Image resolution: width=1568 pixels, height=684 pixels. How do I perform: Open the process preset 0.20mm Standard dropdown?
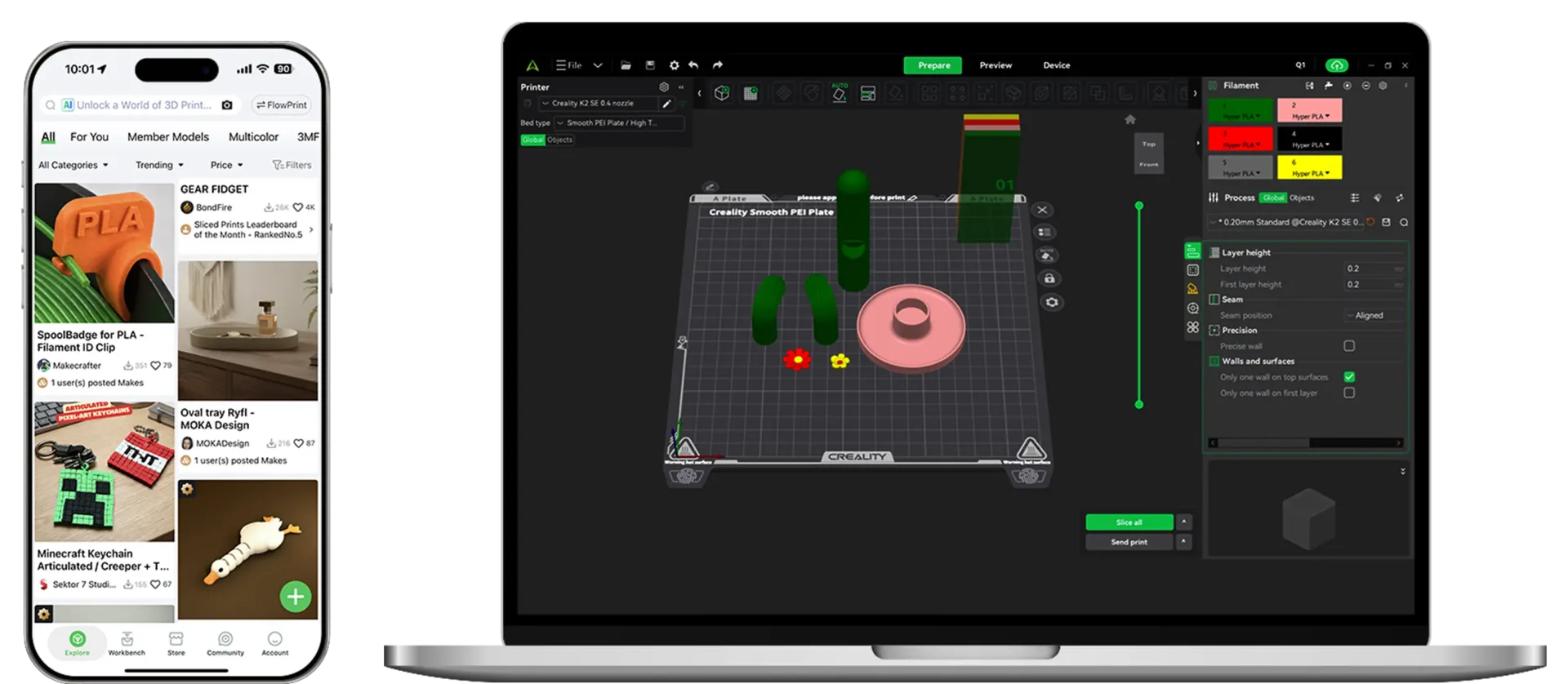pyautogui.click(x=1285, y=222)
